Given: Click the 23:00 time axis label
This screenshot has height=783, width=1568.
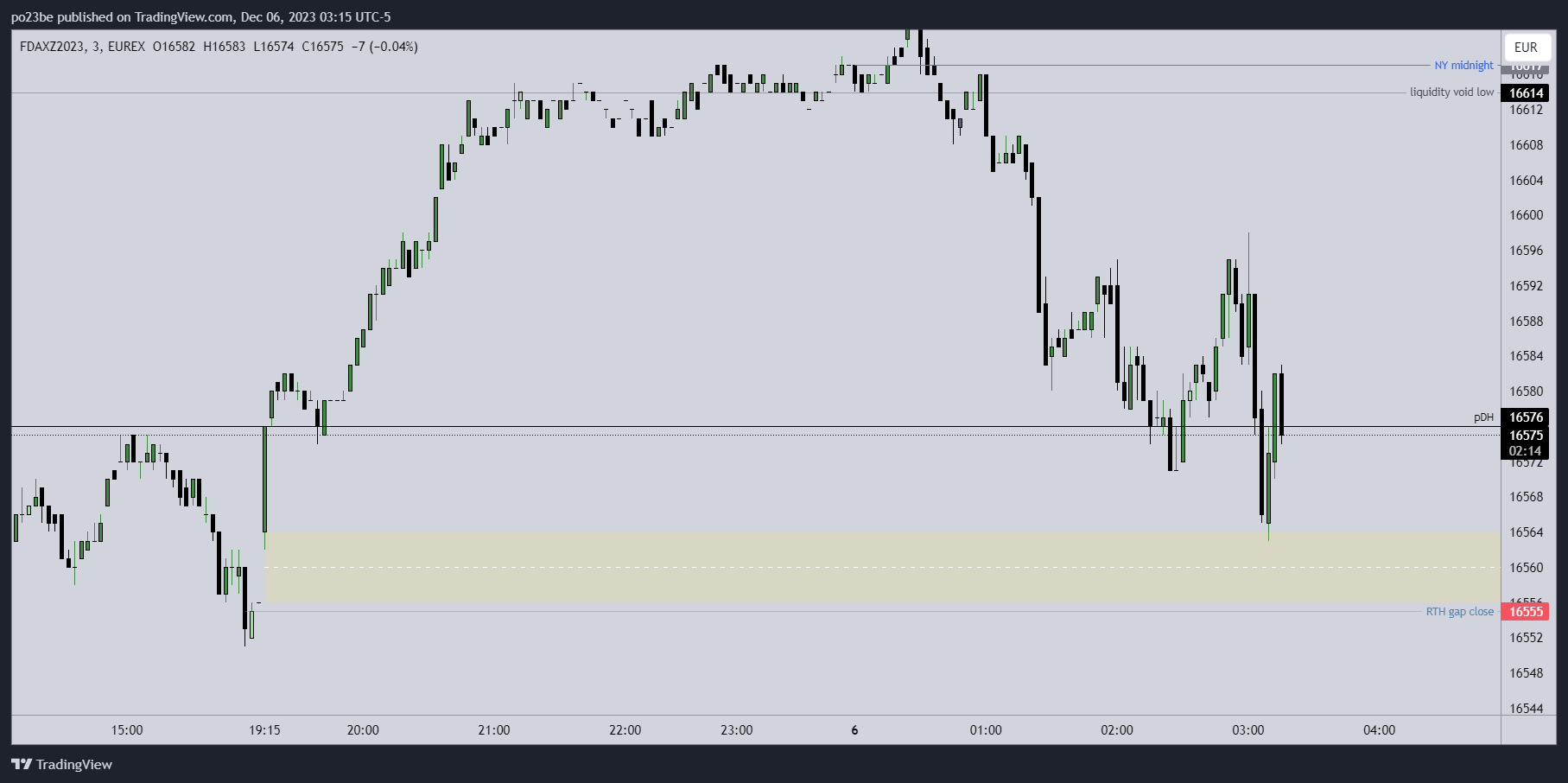Looking at the screenshot, I should [x=736, y=730].
